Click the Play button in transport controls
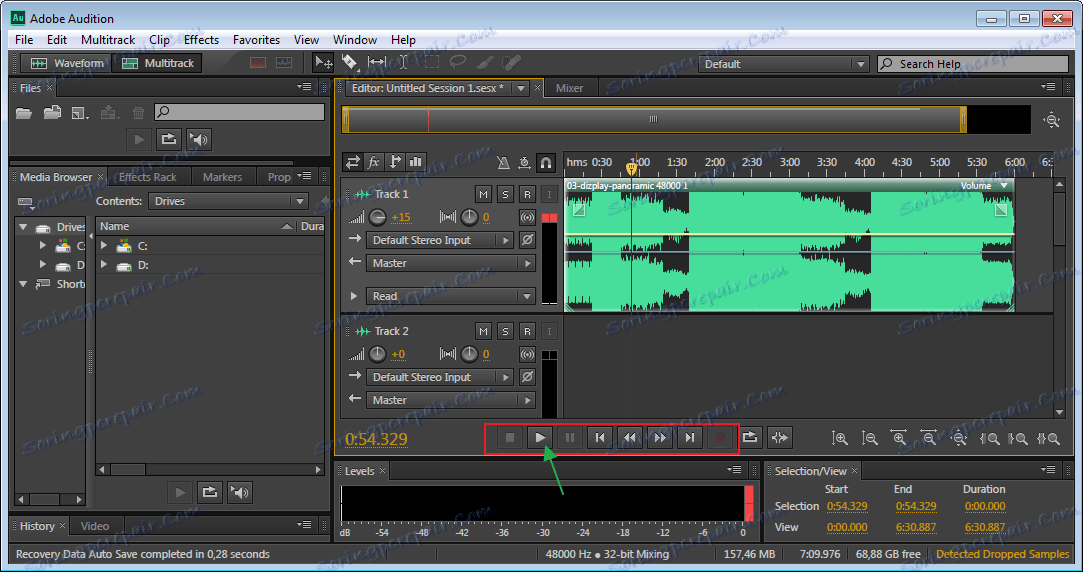 click(539, 437)
